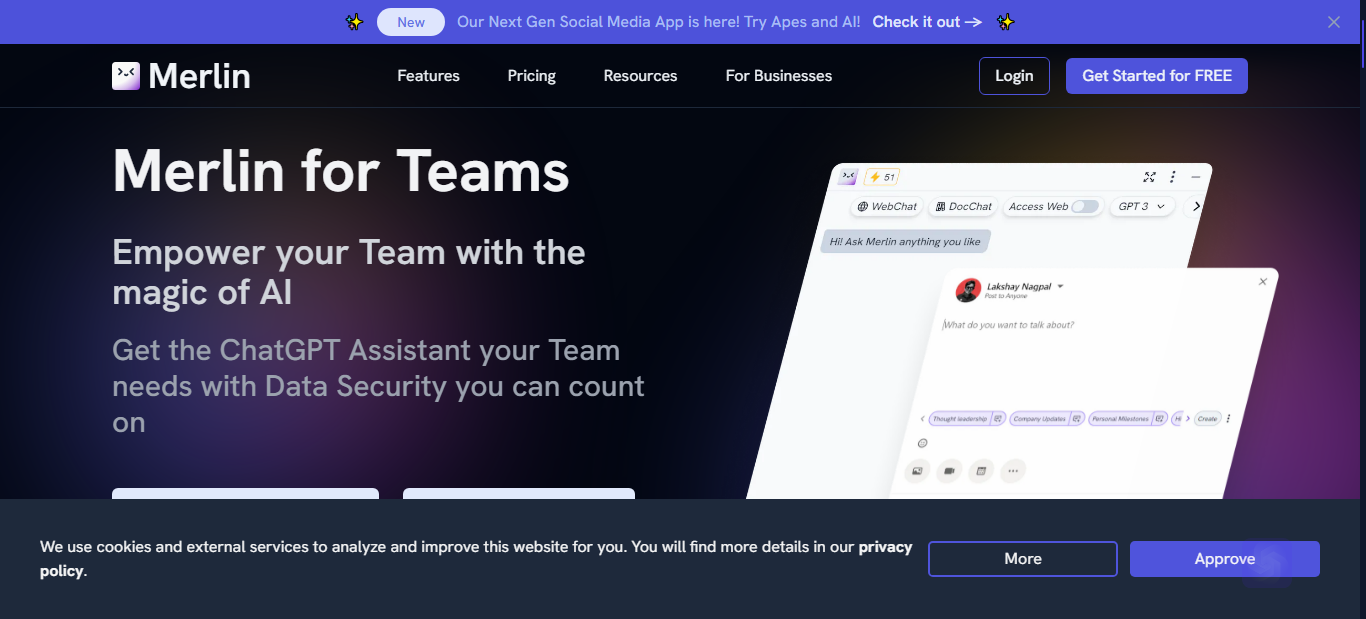Screen dimensions: 1366x619
Task: Click the 'Our Next Gen Social Media App is here!' text
Action: [659, 22]
